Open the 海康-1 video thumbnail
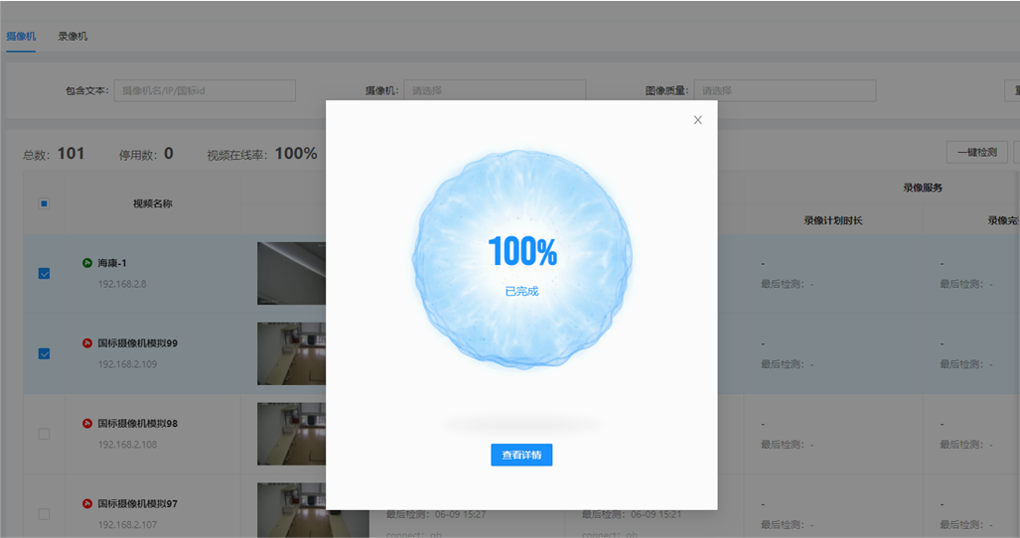 pyautogui.click(x=291, y=273)
